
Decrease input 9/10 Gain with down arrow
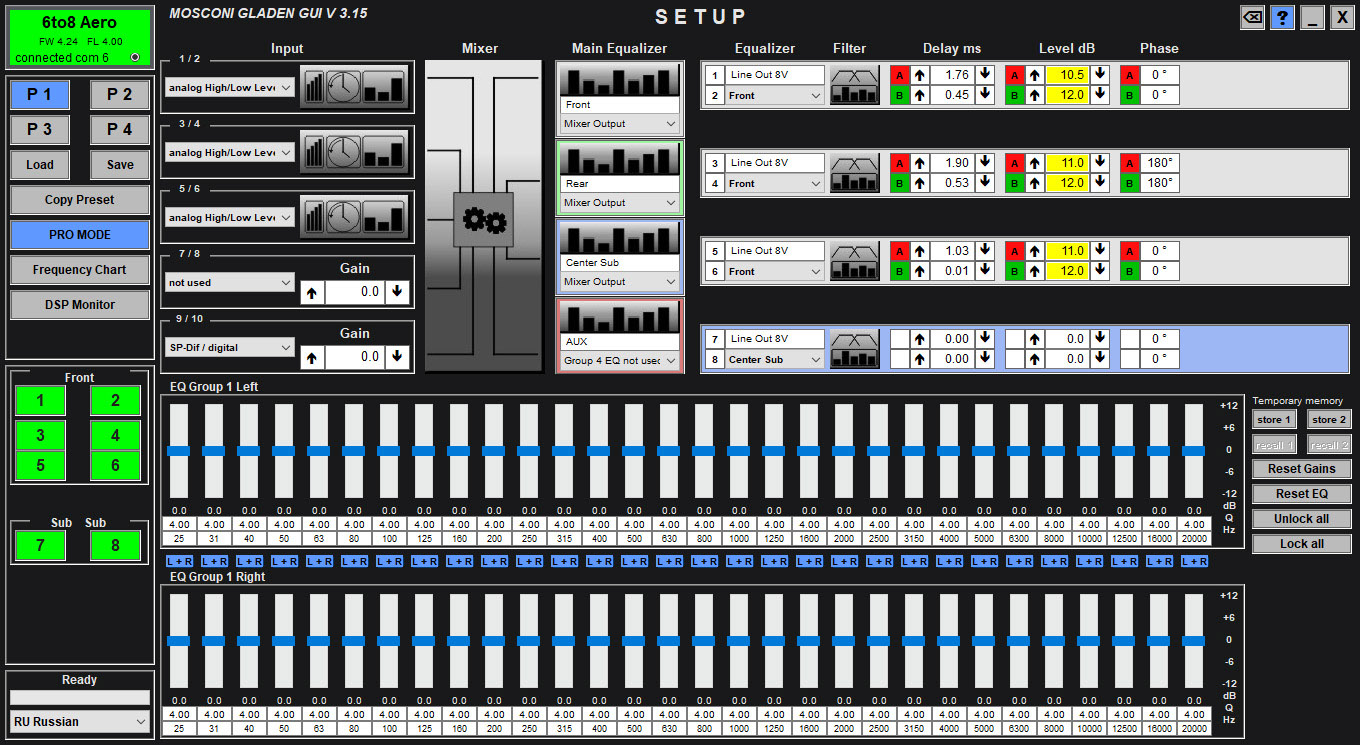click(x=397, y=356)
